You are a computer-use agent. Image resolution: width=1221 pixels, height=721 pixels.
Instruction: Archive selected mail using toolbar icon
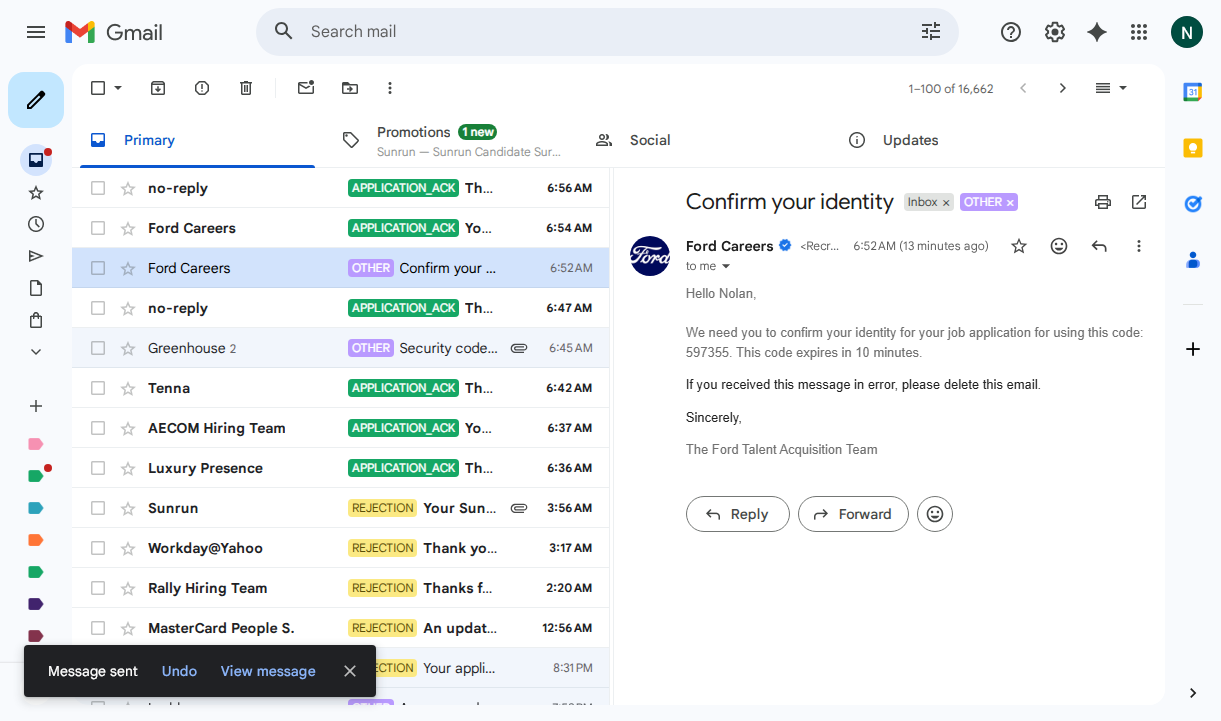(158, 88)
